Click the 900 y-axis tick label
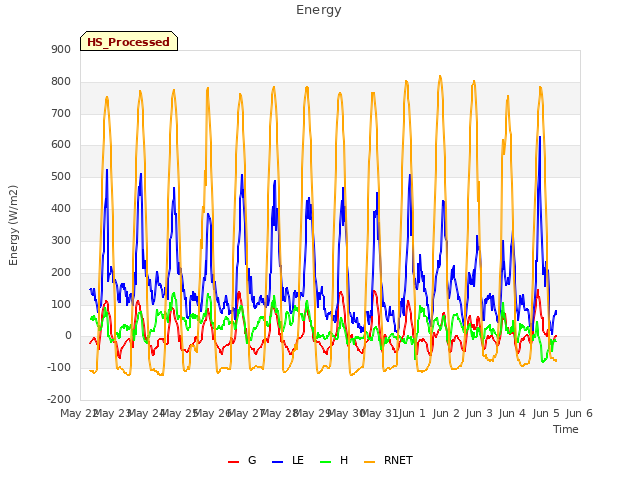Image resolution: width=640 pixels, height=480 pixels. tap(61, 49)
